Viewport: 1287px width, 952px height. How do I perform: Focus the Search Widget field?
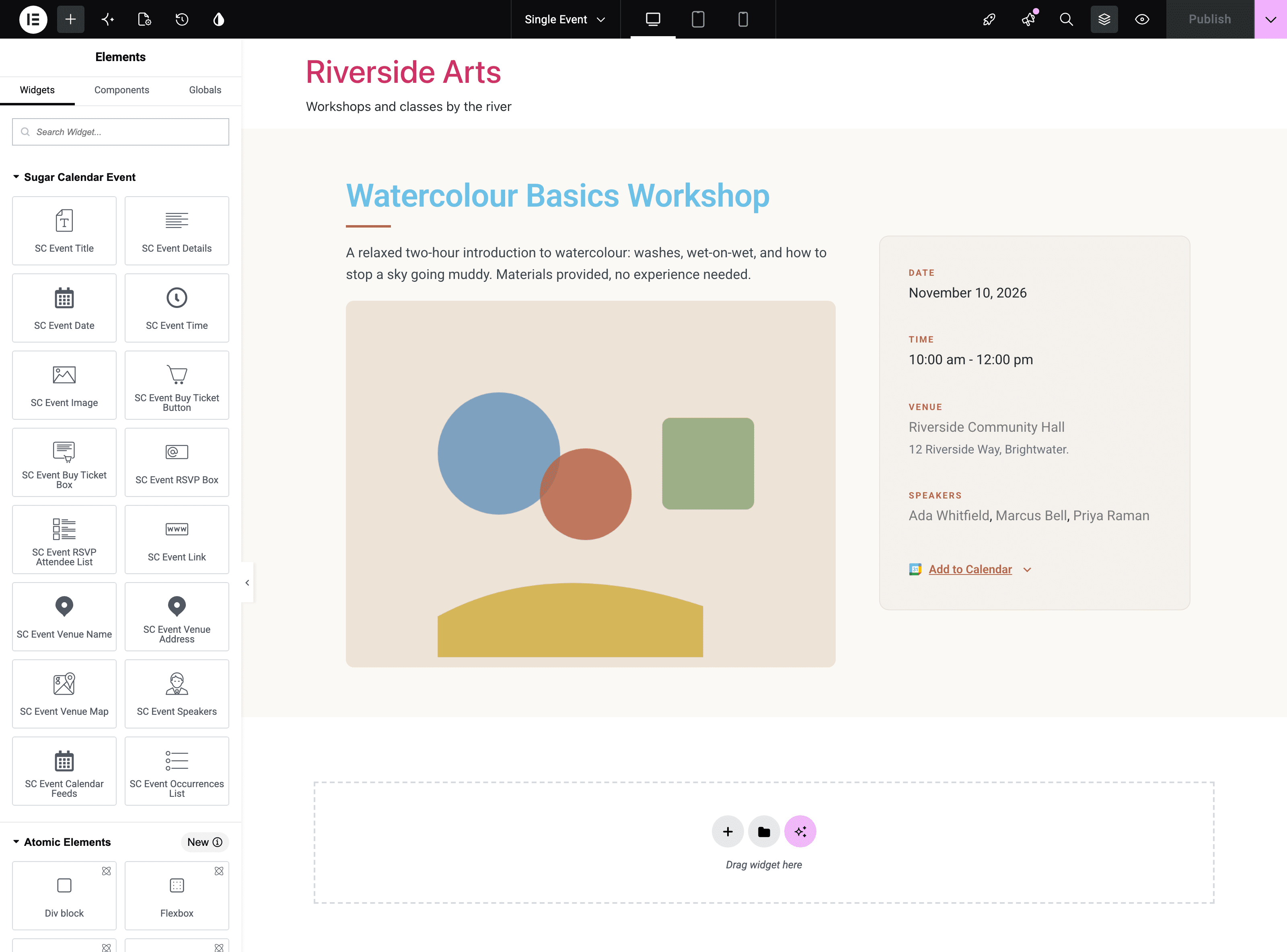pos(121,132)
